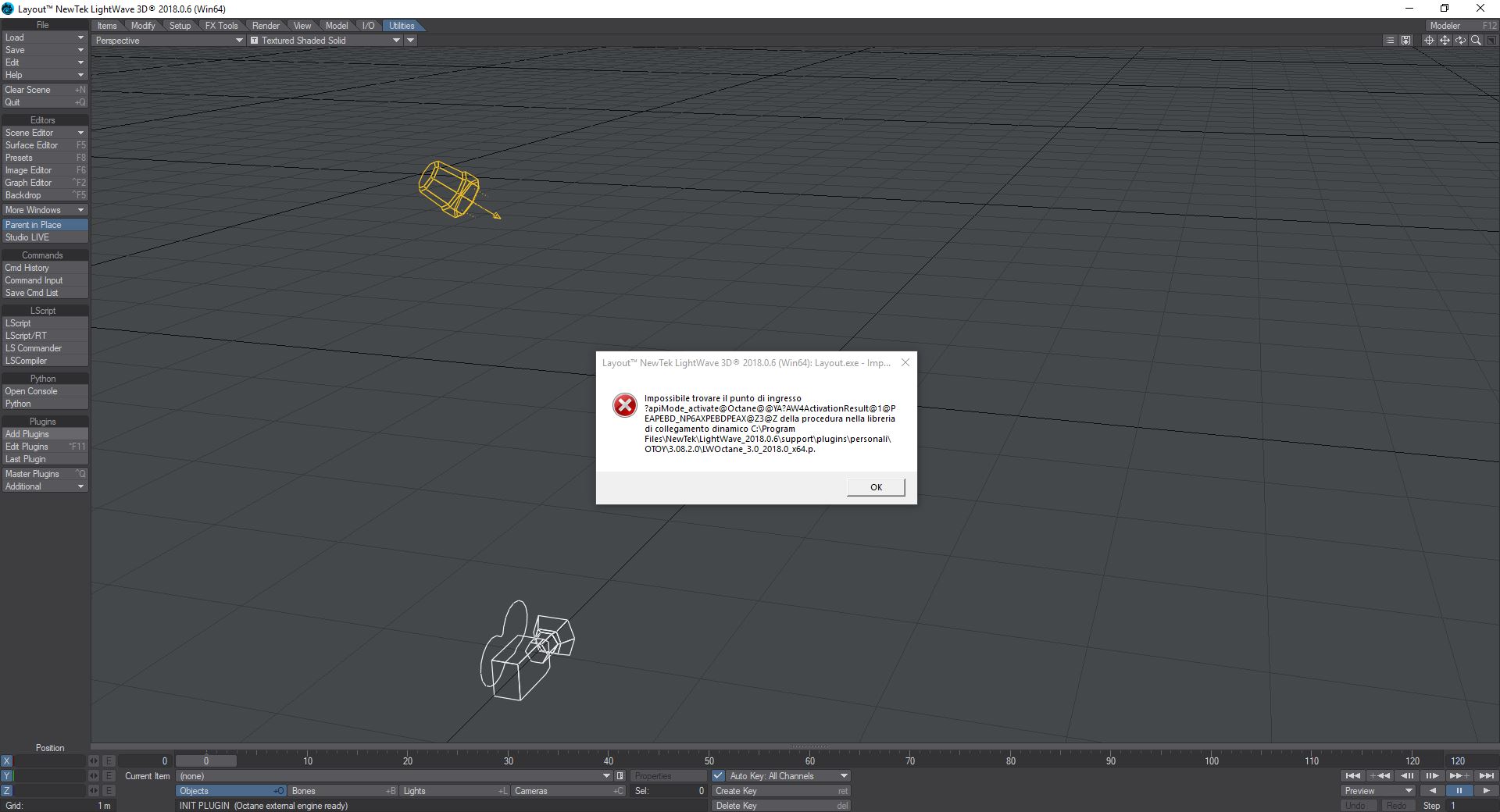Toggle the Z axis channel button

tap(7, 791)
